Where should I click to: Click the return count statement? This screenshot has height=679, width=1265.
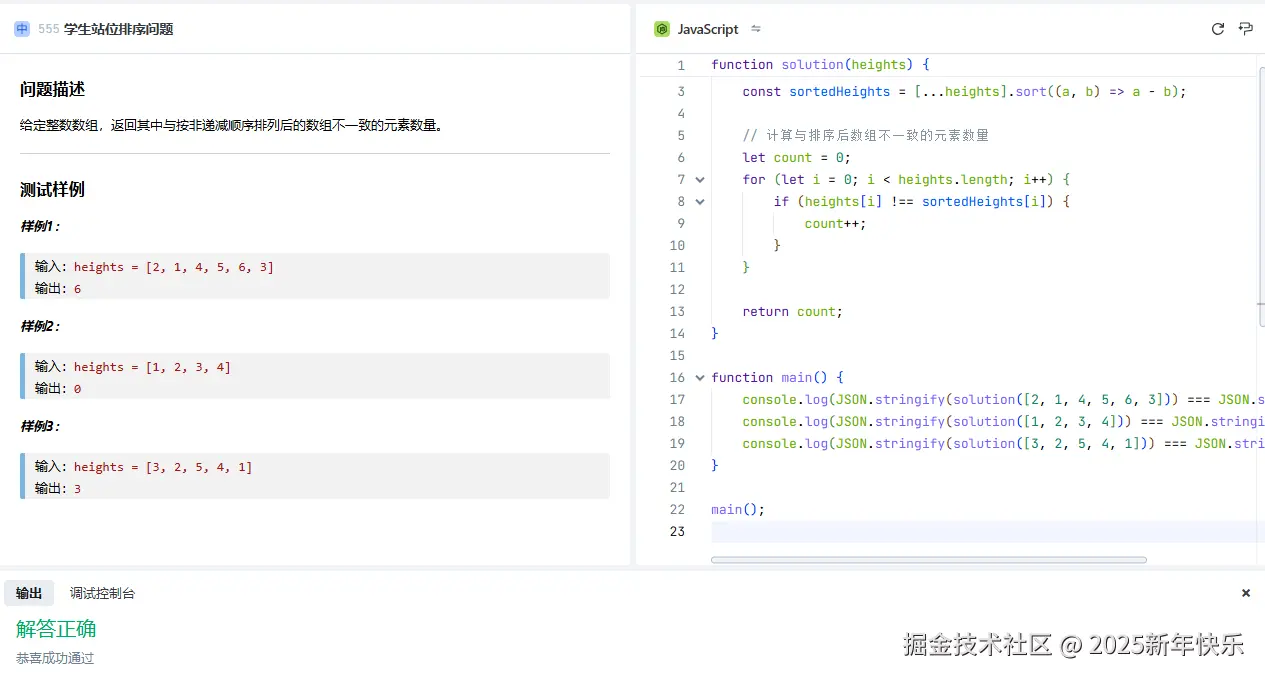(792, 312)
